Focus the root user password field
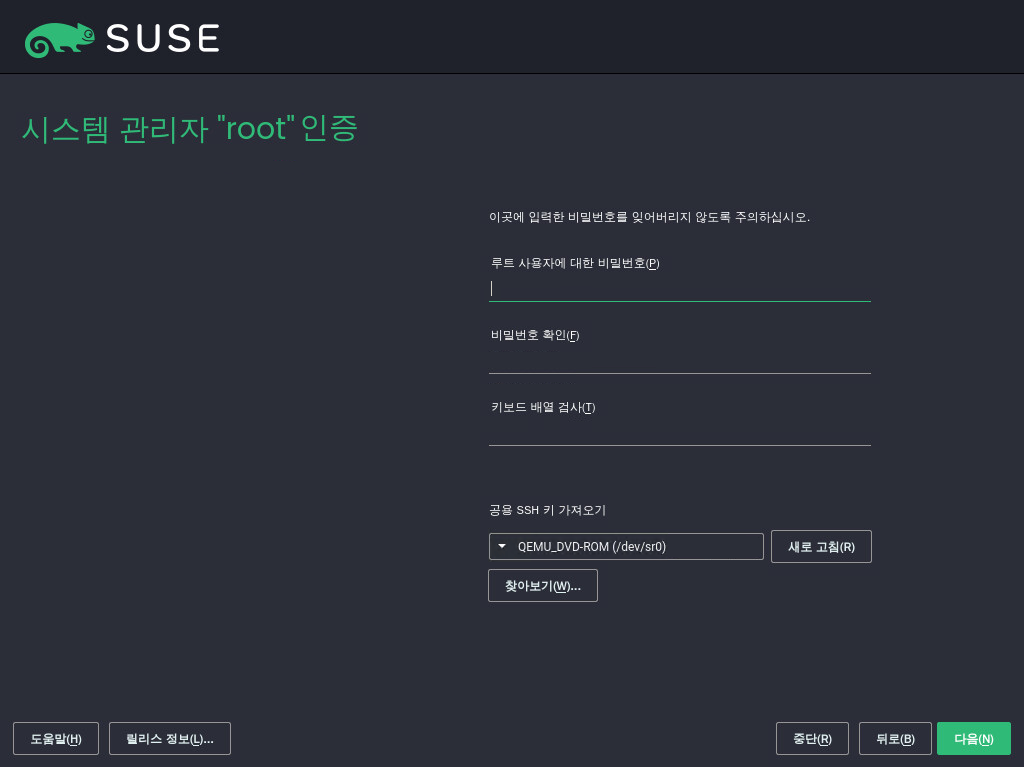The height and width of the screenshot is (767, 1024). [679, 288]
